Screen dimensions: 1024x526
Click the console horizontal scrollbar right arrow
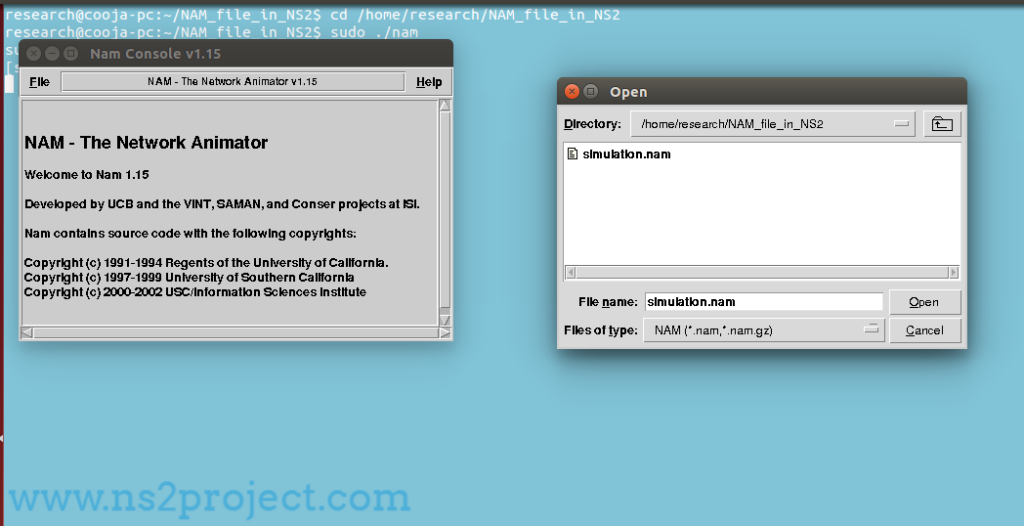[x=445, y=333]
